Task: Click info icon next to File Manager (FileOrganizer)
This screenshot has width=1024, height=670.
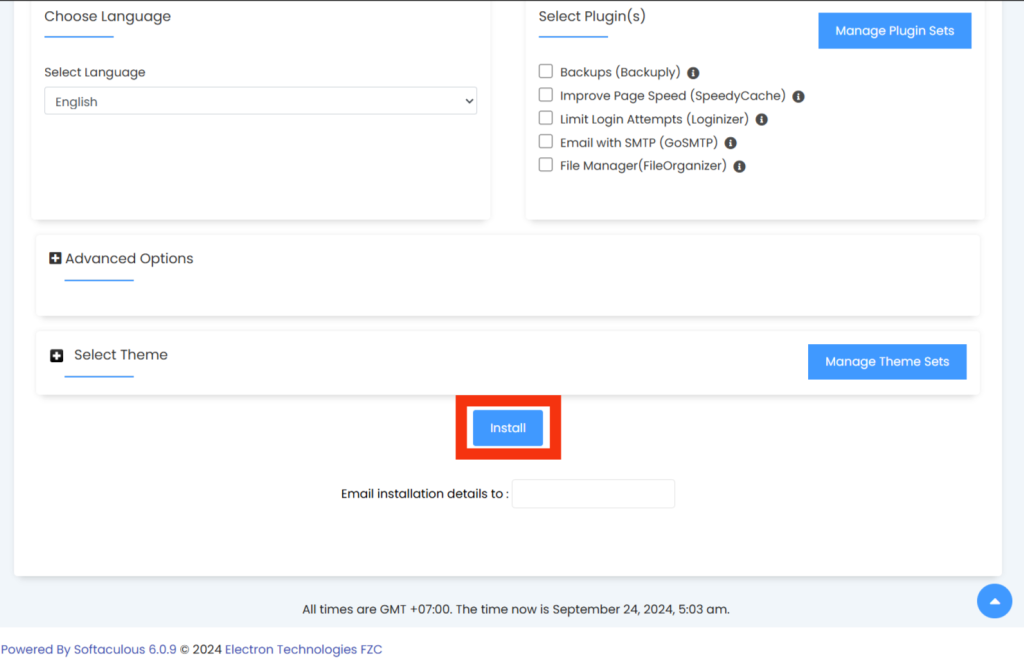Action: point(739,167)
